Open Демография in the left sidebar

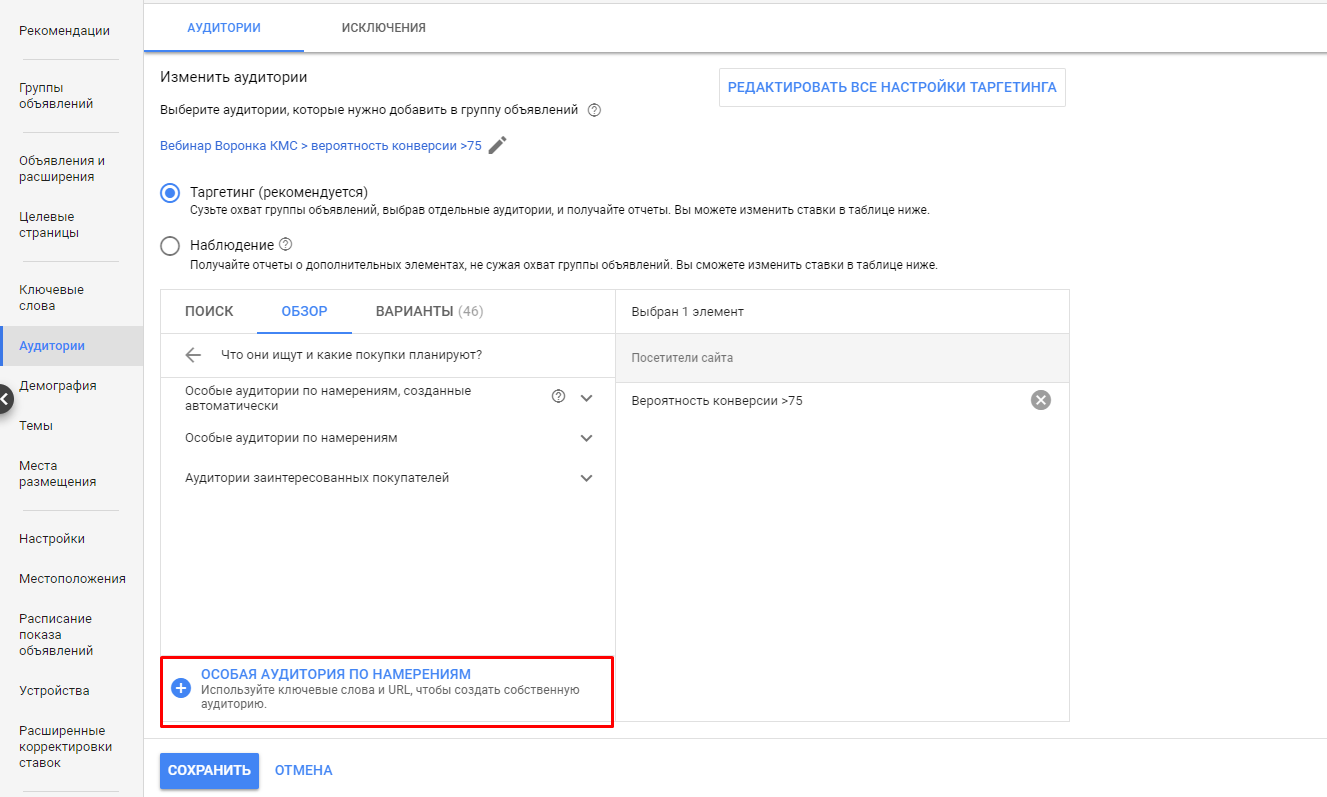pos(58,386)
